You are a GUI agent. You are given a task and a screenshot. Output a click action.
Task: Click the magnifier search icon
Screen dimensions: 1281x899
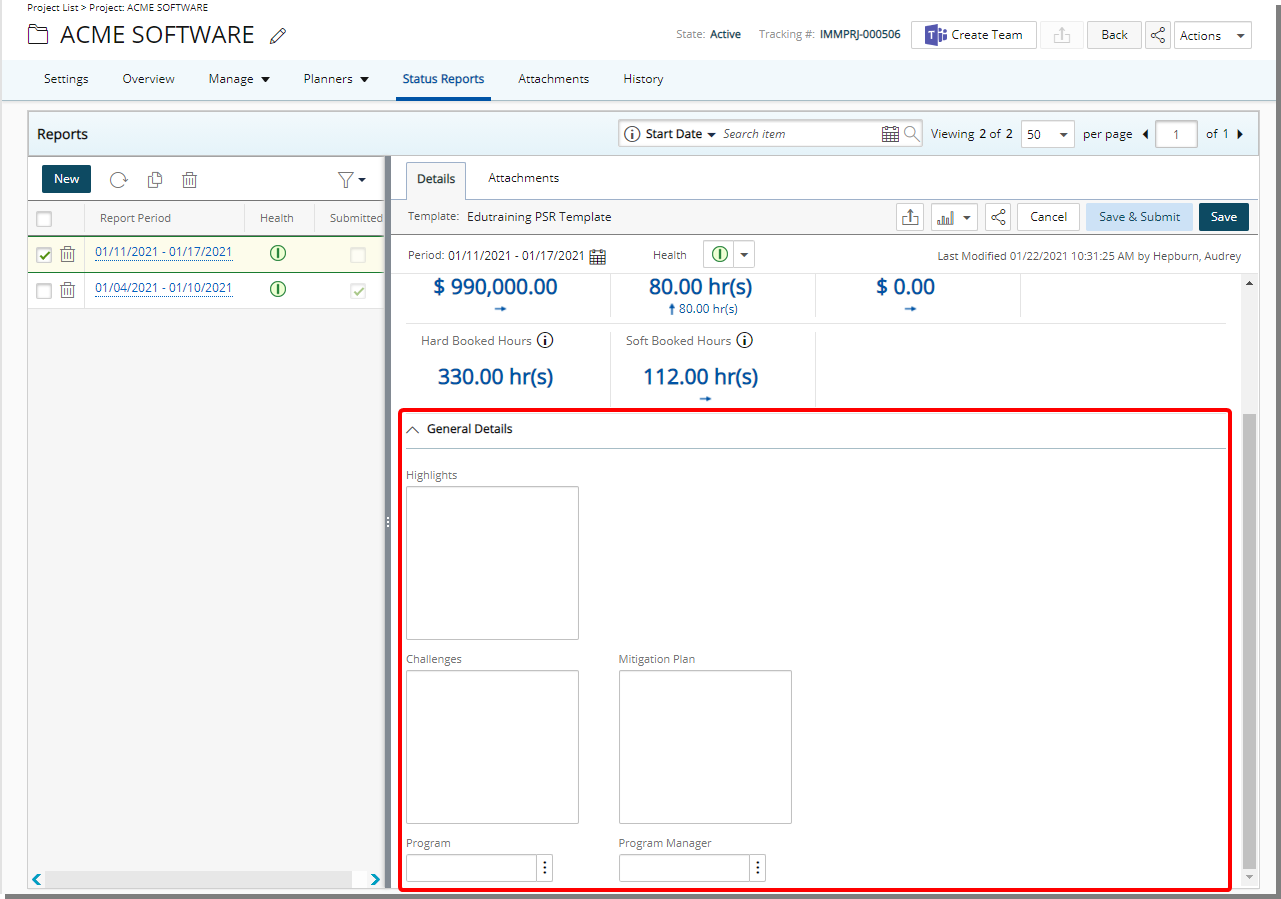pos(911,134)
